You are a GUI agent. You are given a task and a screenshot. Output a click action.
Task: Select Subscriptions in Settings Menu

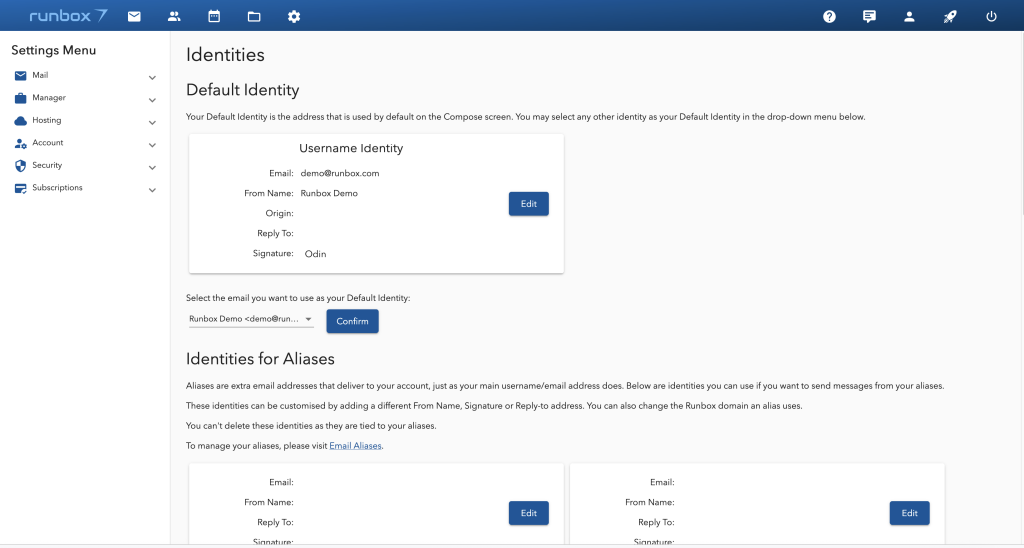coord(57,188)
